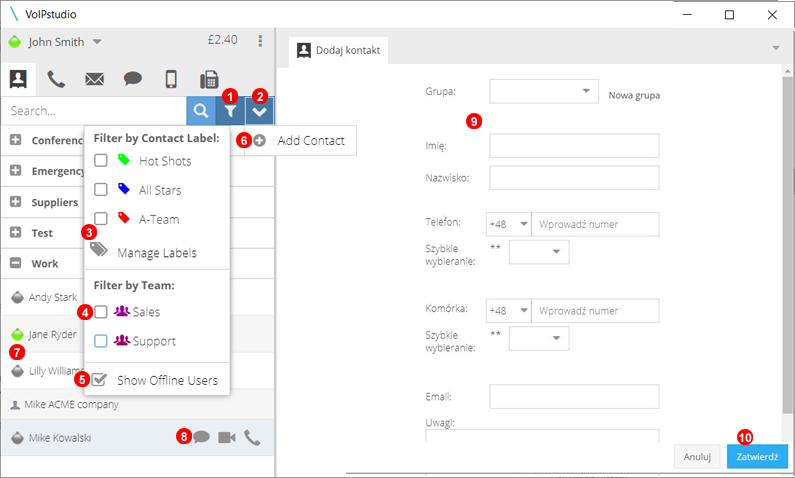Viewport: 795px width, 478px height.
Task: Click the £2.40 balance amount
Action: (222, 40)
